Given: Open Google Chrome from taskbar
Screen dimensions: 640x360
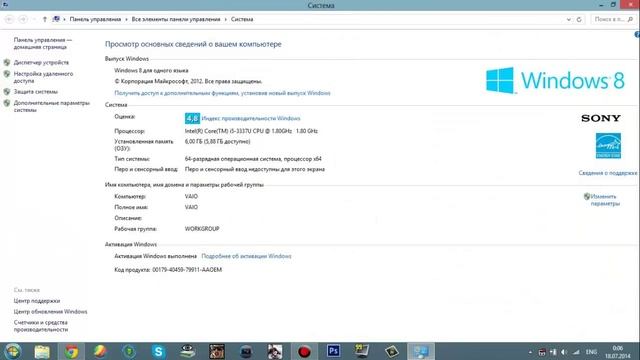Looking at the screenshot, I should [x=71, y=351].
